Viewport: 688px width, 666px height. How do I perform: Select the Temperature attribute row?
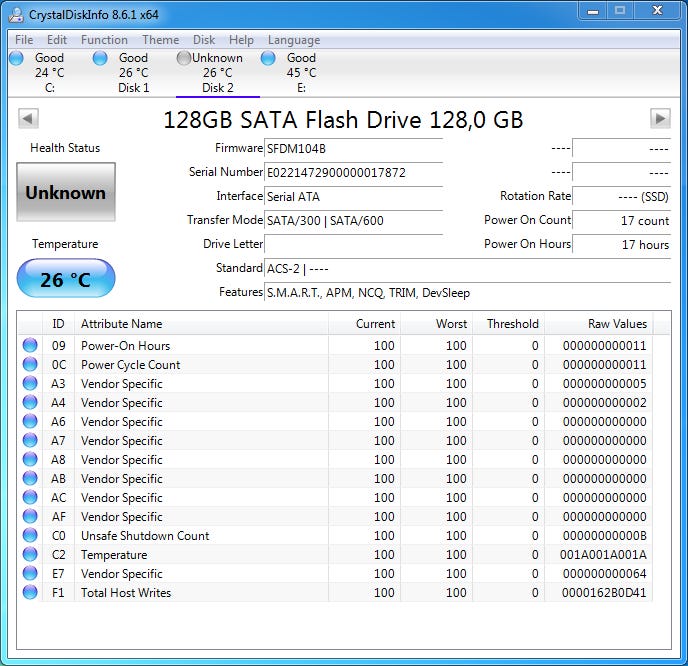click(x=114, y=555)
